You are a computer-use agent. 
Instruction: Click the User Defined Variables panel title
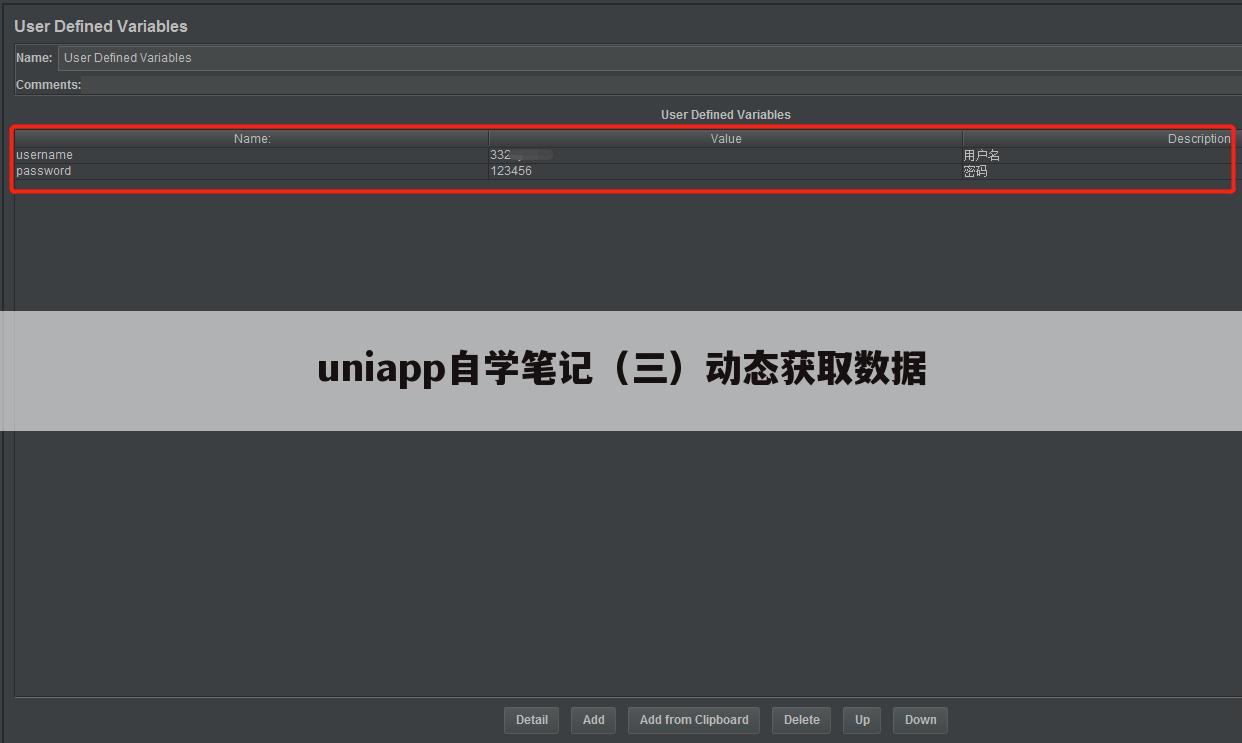click(101, 26)
